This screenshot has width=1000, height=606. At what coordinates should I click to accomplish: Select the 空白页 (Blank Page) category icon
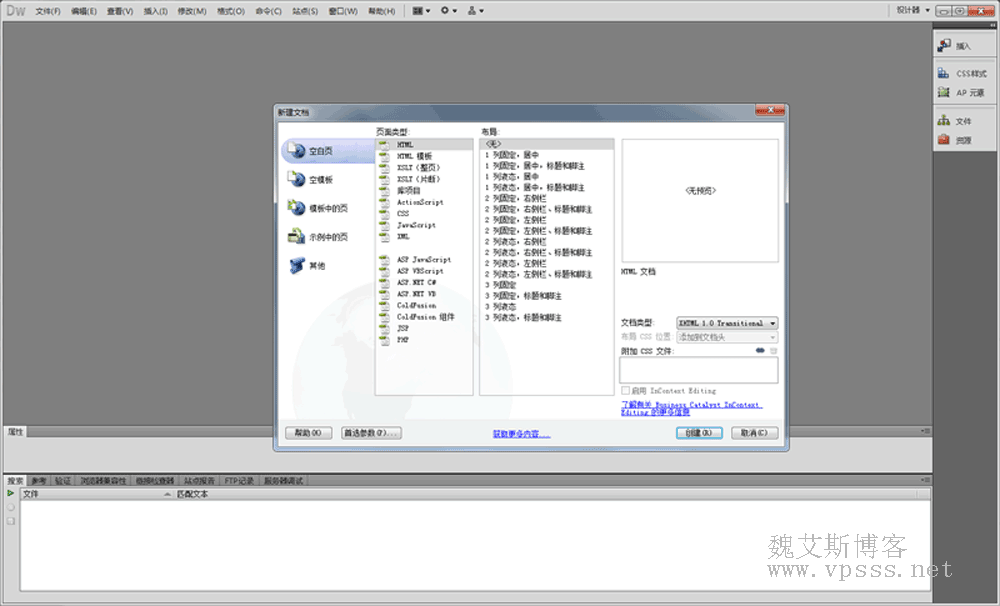(296, 151)
